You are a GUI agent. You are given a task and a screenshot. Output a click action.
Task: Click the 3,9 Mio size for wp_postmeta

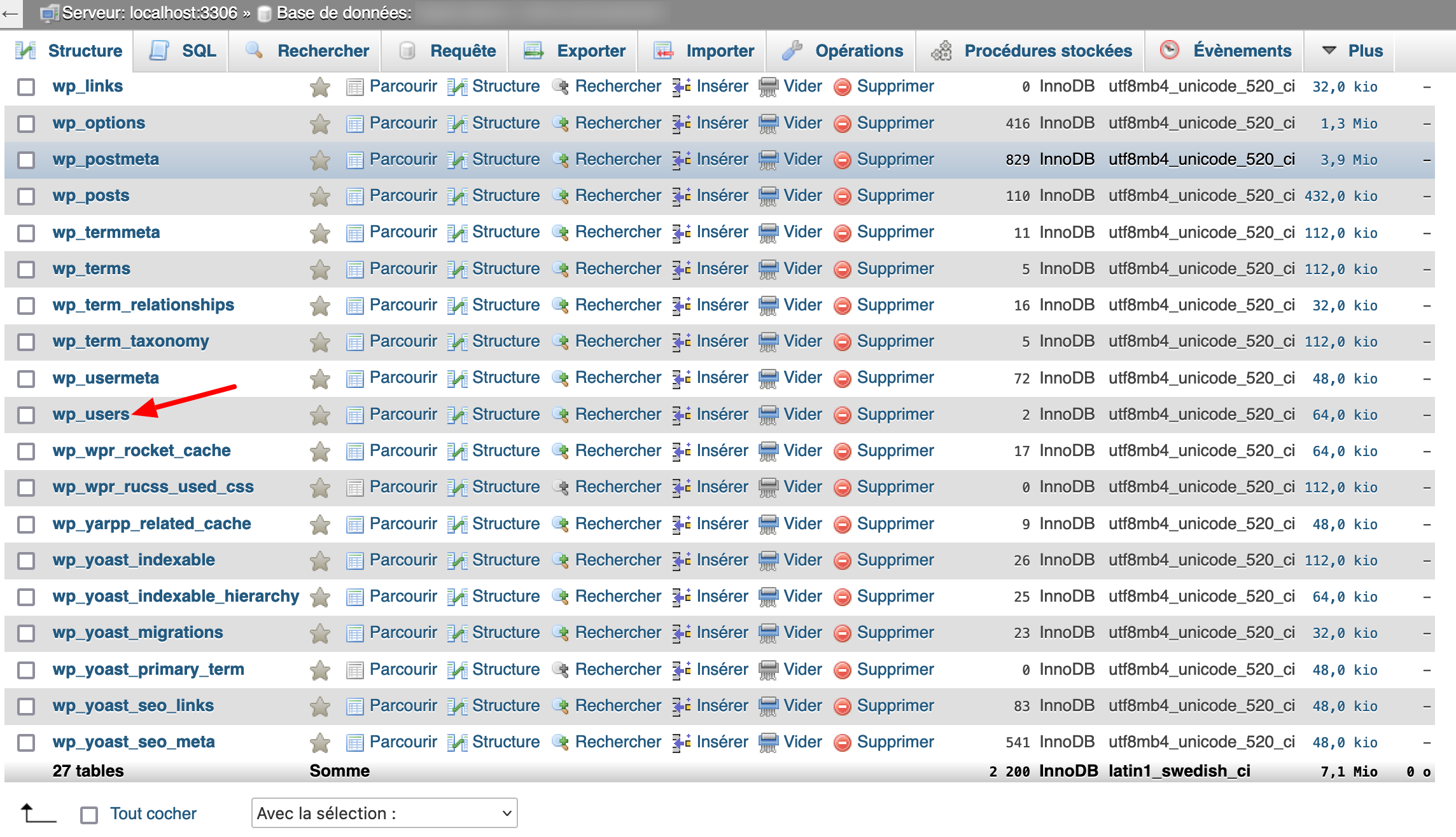pyautogui.click(x=1348, y=160)
